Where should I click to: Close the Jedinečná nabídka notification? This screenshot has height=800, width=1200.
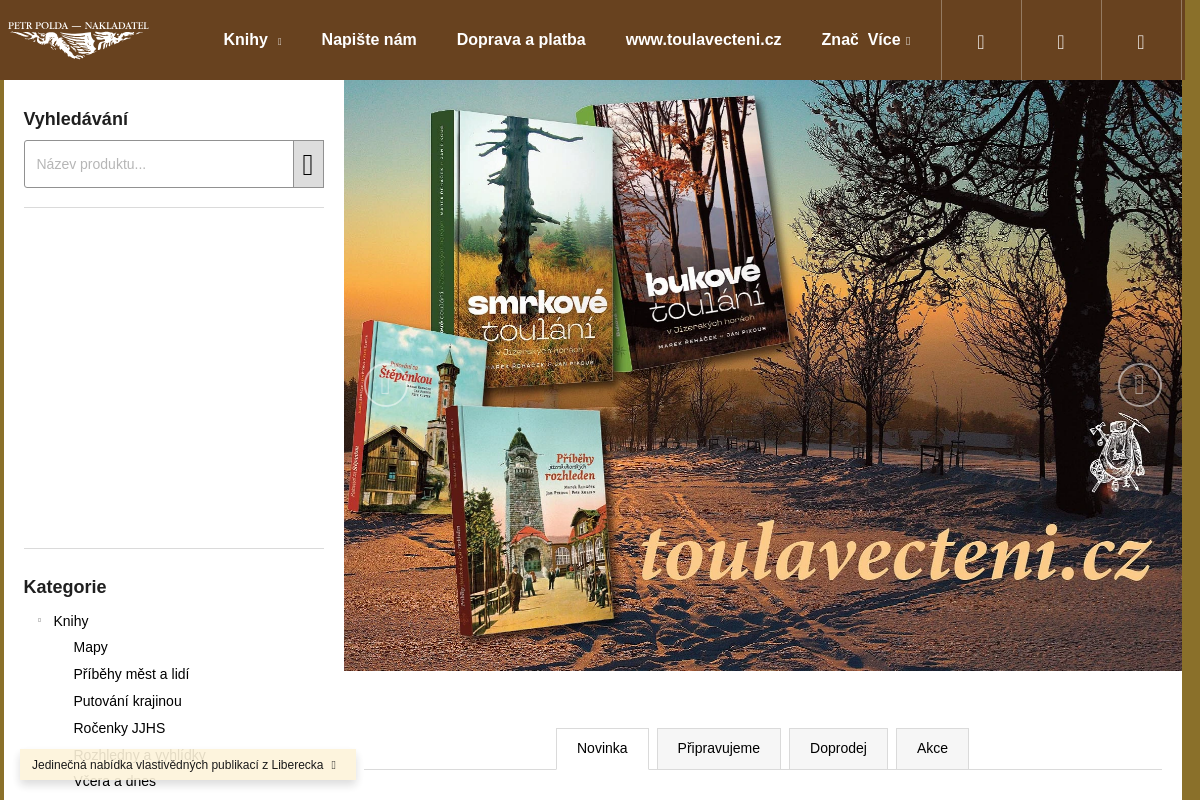tap(334, 765)
